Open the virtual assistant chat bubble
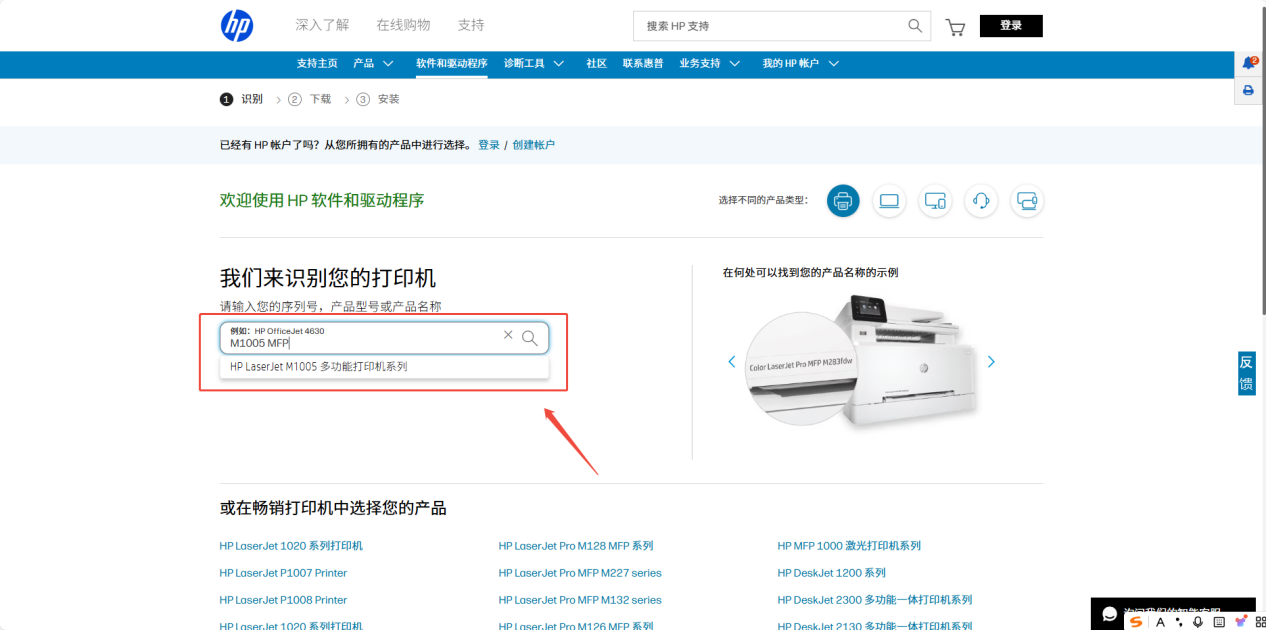The width and height of the screenshot is (1266, 630). (1109, 614)
